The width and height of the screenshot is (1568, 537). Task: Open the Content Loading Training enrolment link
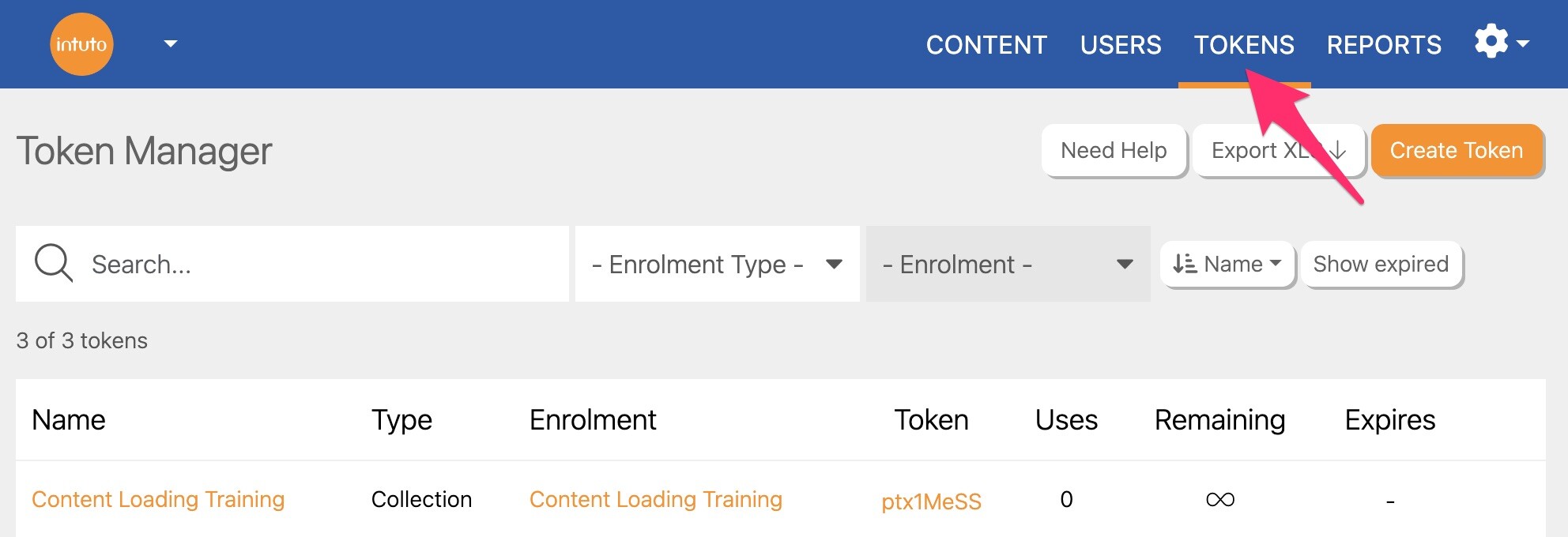(x=655, y=499)
